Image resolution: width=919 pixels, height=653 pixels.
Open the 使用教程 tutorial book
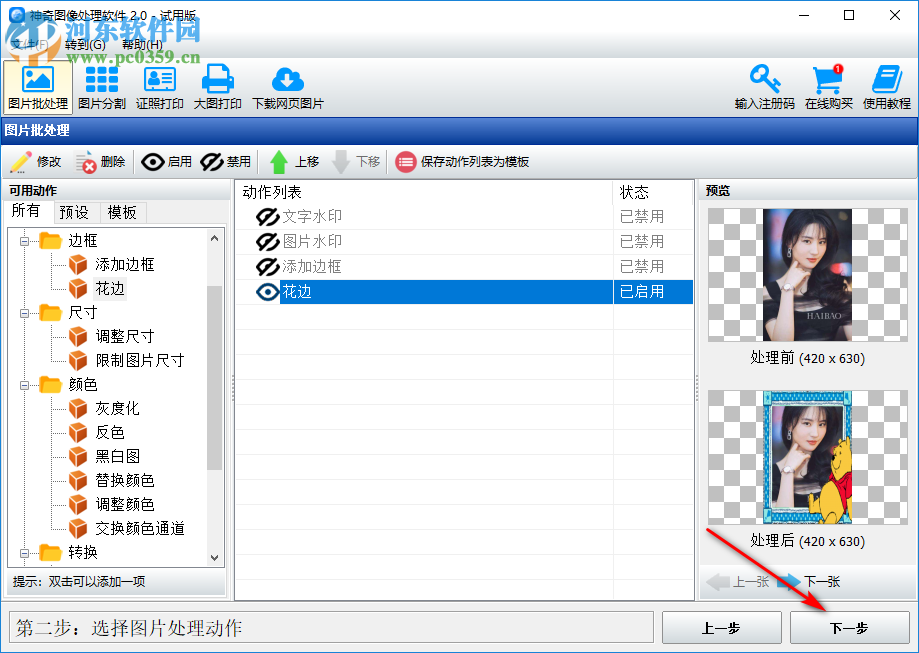(886, 87)
